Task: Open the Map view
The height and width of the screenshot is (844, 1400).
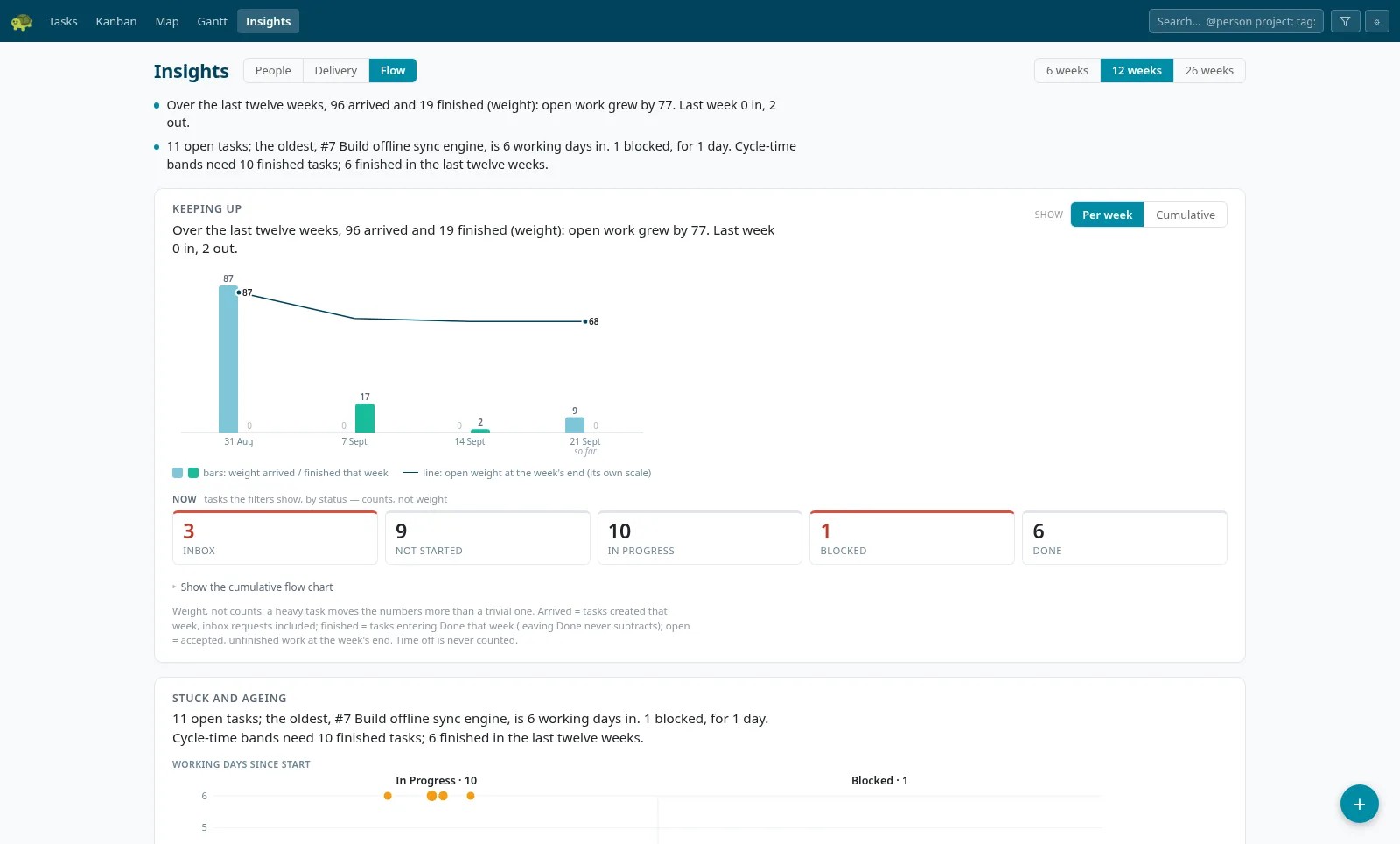Action: point(167,21)
